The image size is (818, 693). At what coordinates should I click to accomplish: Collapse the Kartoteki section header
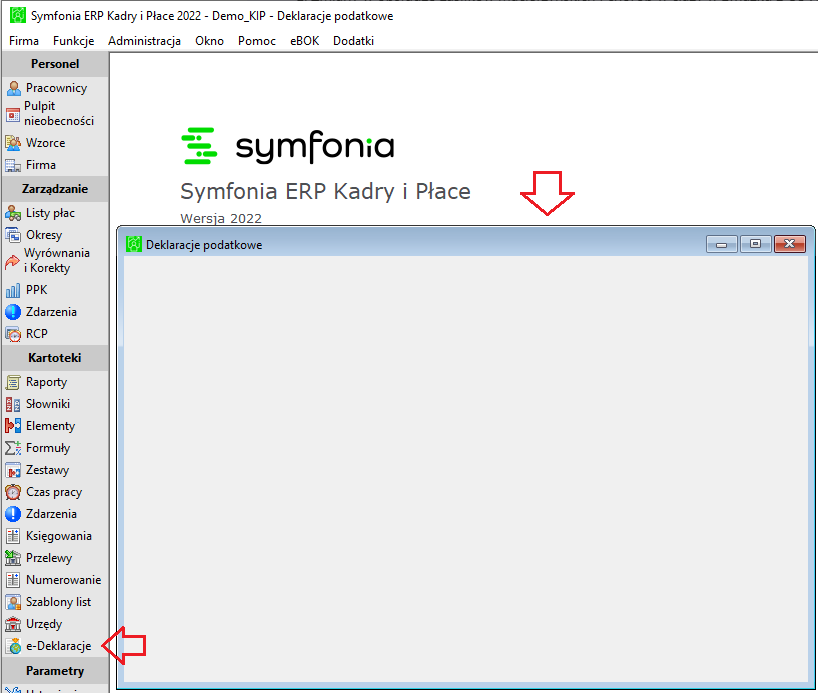(55, 358)
